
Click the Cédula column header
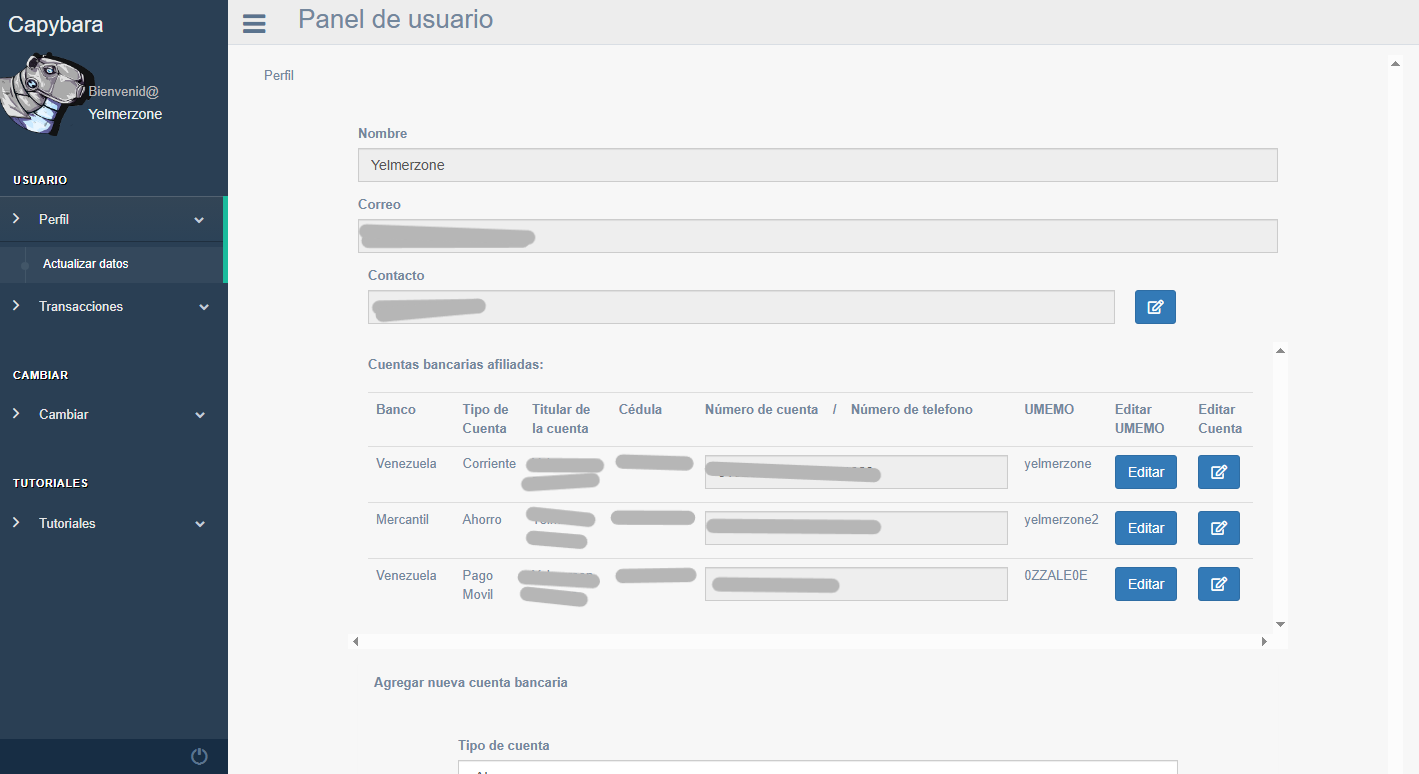640,409
